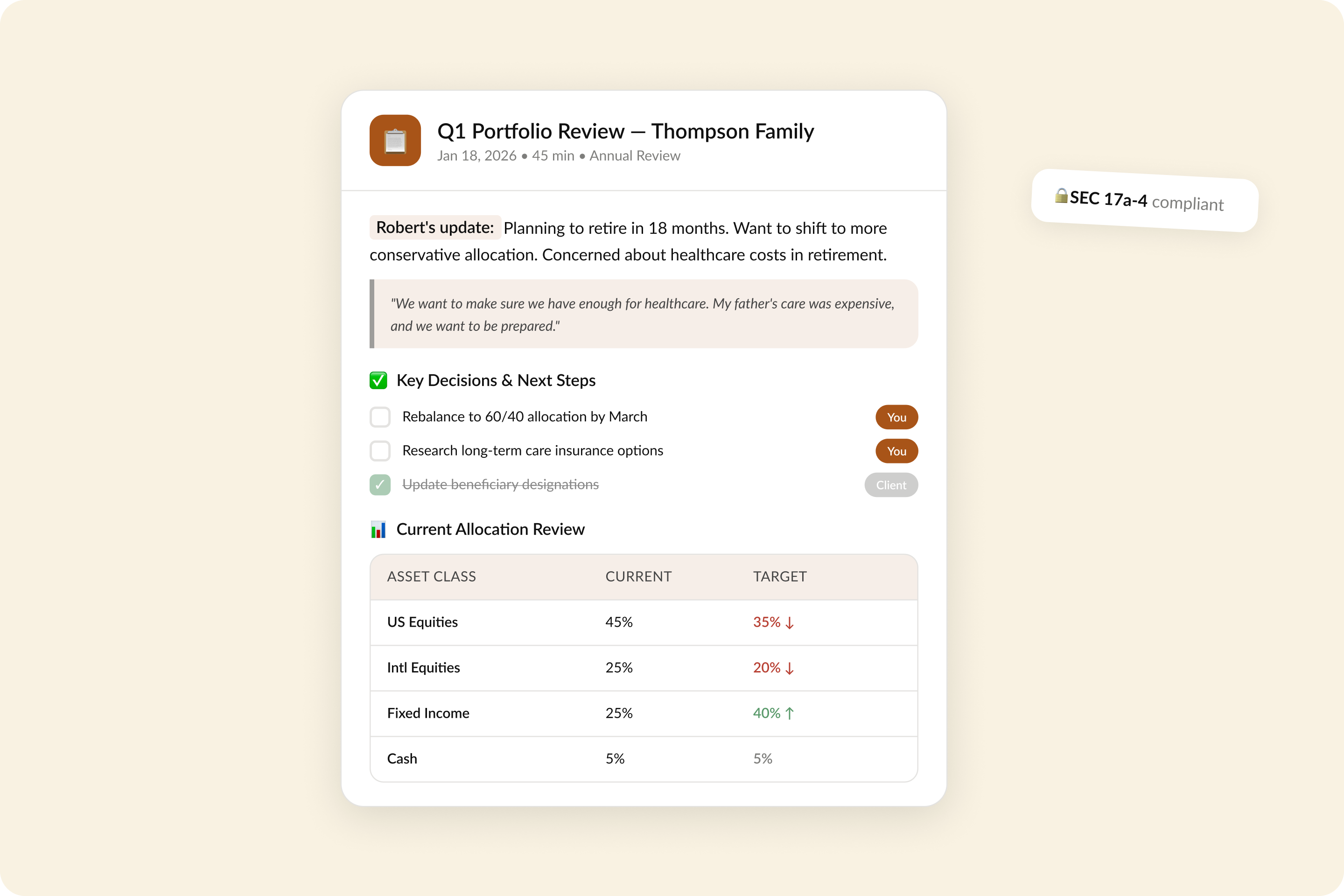Click the lock icon on SEC badge
The width and height of the screenshot is (1344, 896).
pos(1061,196)
